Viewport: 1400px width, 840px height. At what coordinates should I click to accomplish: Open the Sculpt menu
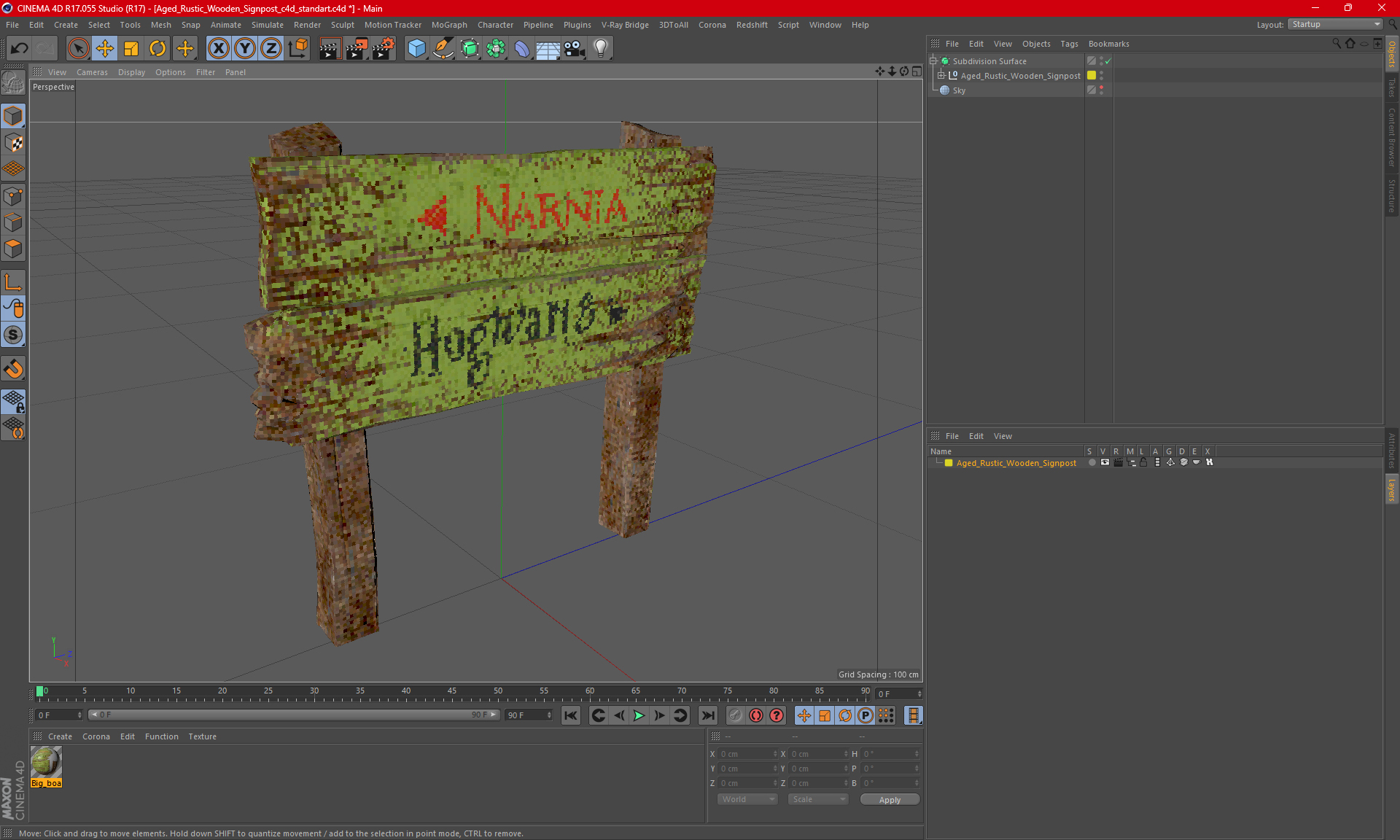(x=342, y=25)
